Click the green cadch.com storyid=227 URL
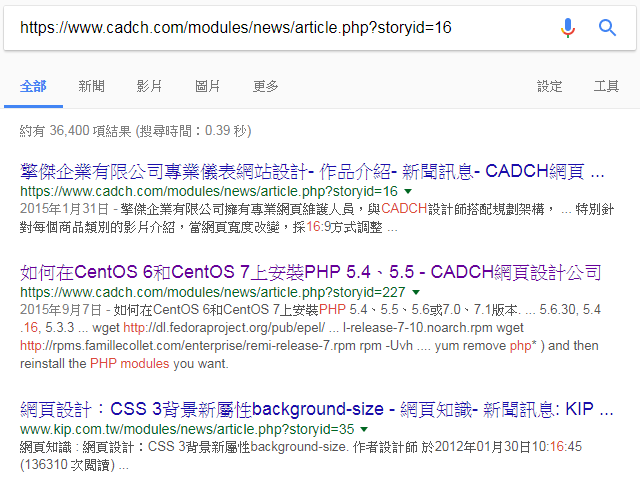 212,292
